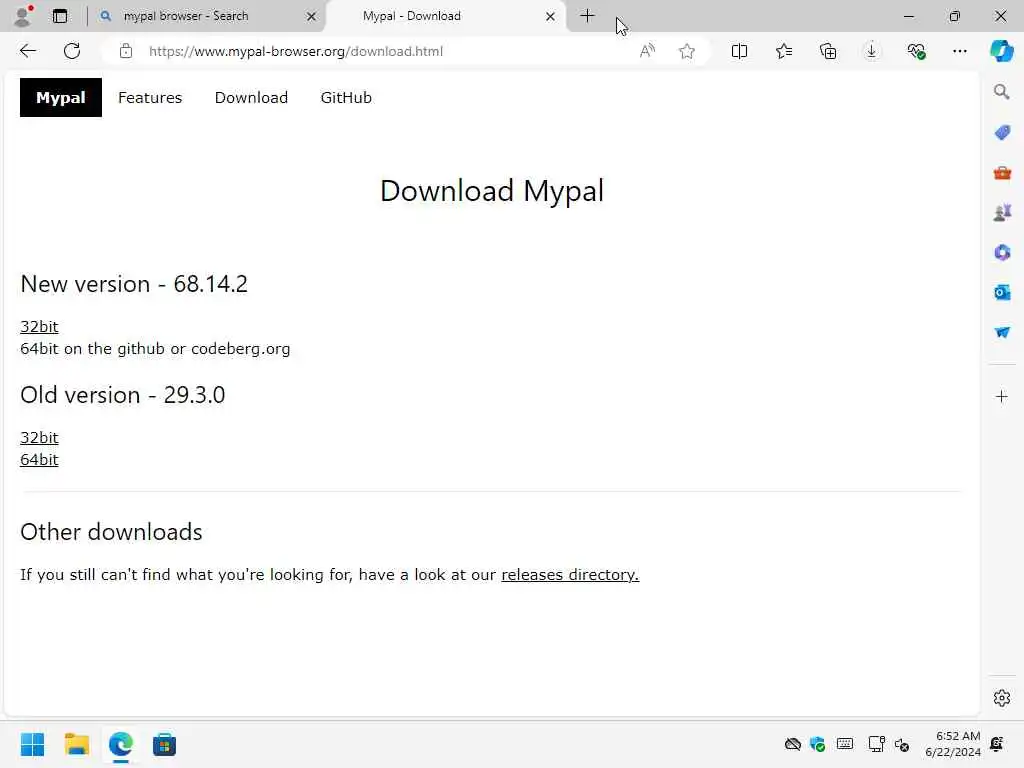The image size is (1024, 768).
Task: Click the New version - 68.14.2 heading
Action: pos(134,284)
